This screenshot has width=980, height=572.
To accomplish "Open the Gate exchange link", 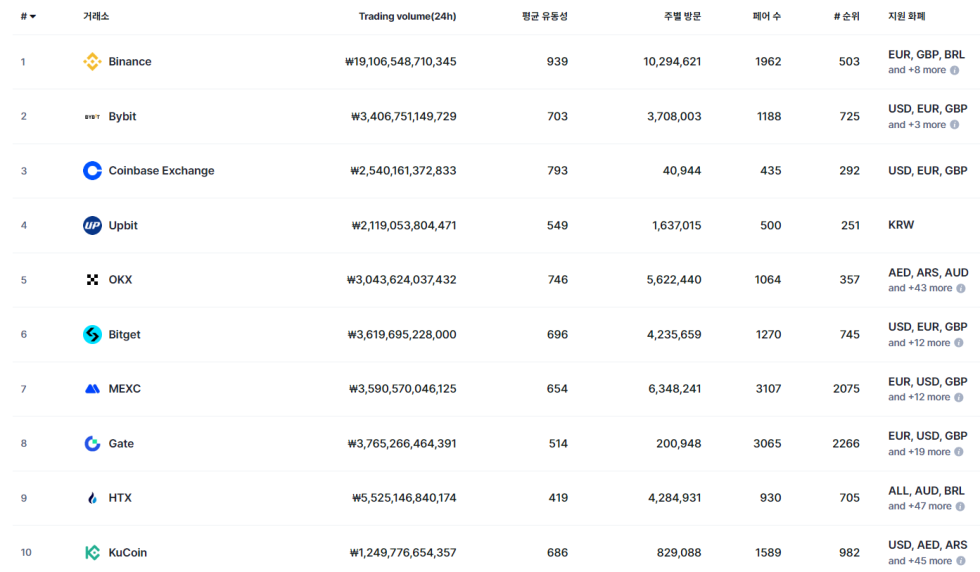I will tap(121, 444).
